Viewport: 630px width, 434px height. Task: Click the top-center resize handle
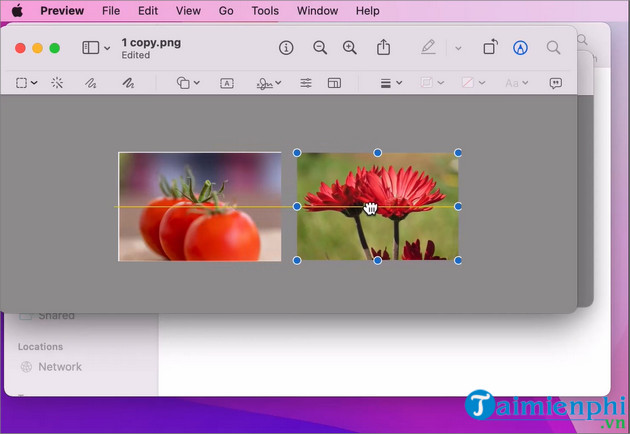pyautogui.click(x=377, y=153)
